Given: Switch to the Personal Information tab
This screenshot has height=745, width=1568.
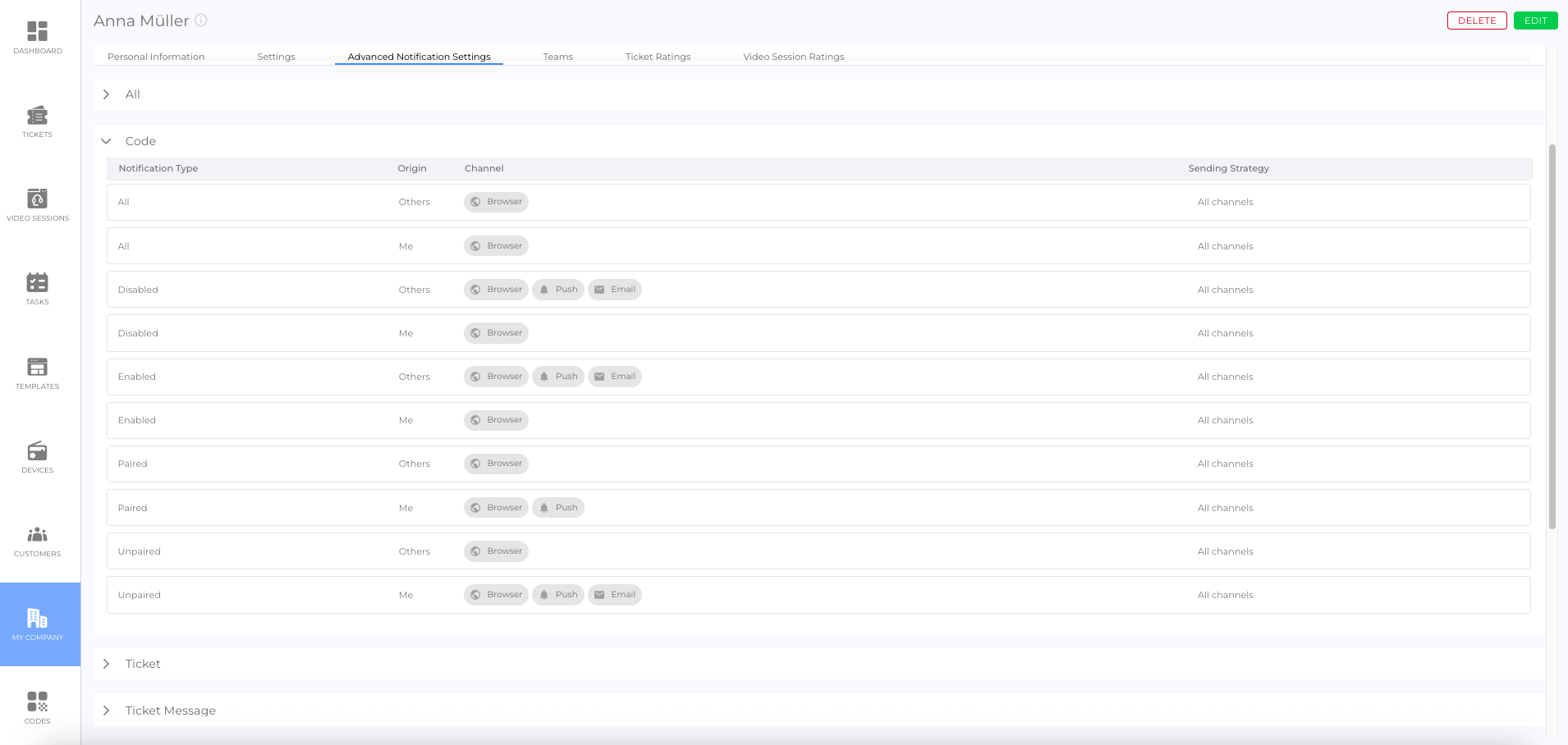Looking at the screenshot, I should pos(156,57).
